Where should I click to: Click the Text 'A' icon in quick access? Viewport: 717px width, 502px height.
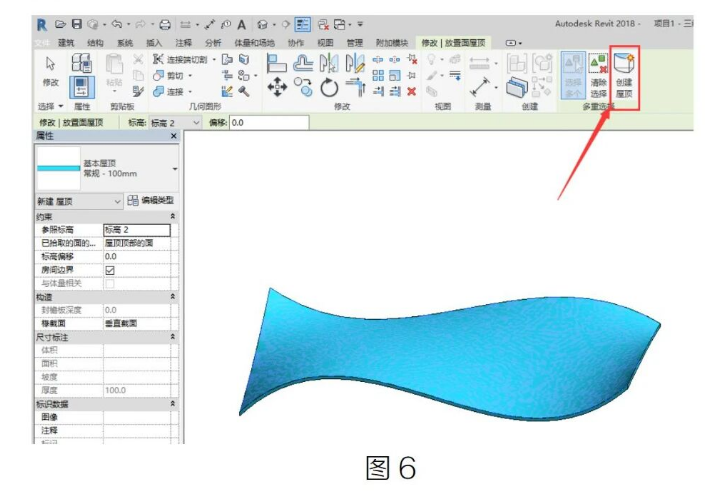click(241, 25)
